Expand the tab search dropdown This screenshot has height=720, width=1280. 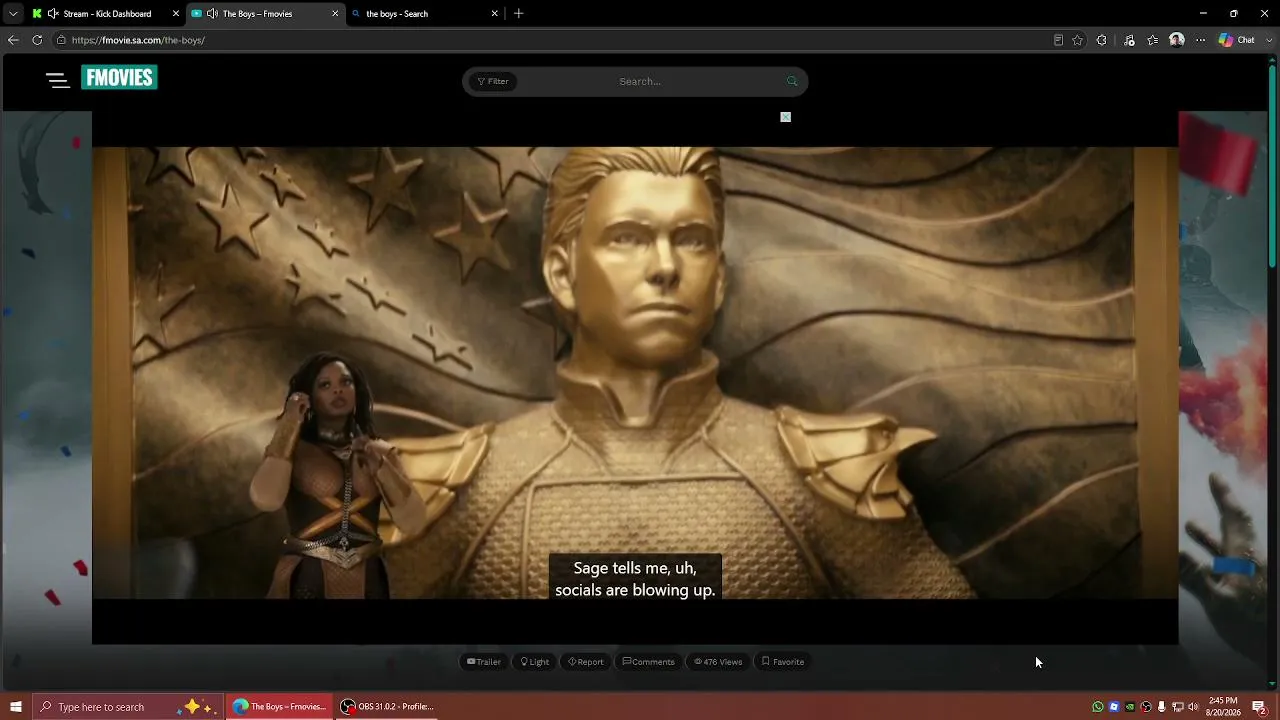tap(13, 14)
